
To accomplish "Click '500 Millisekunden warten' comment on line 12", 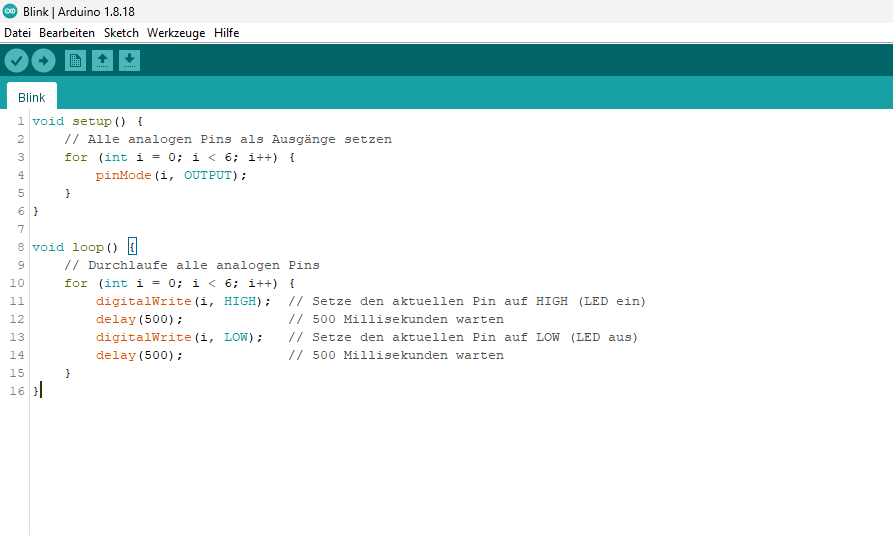I will click(408, 319).
